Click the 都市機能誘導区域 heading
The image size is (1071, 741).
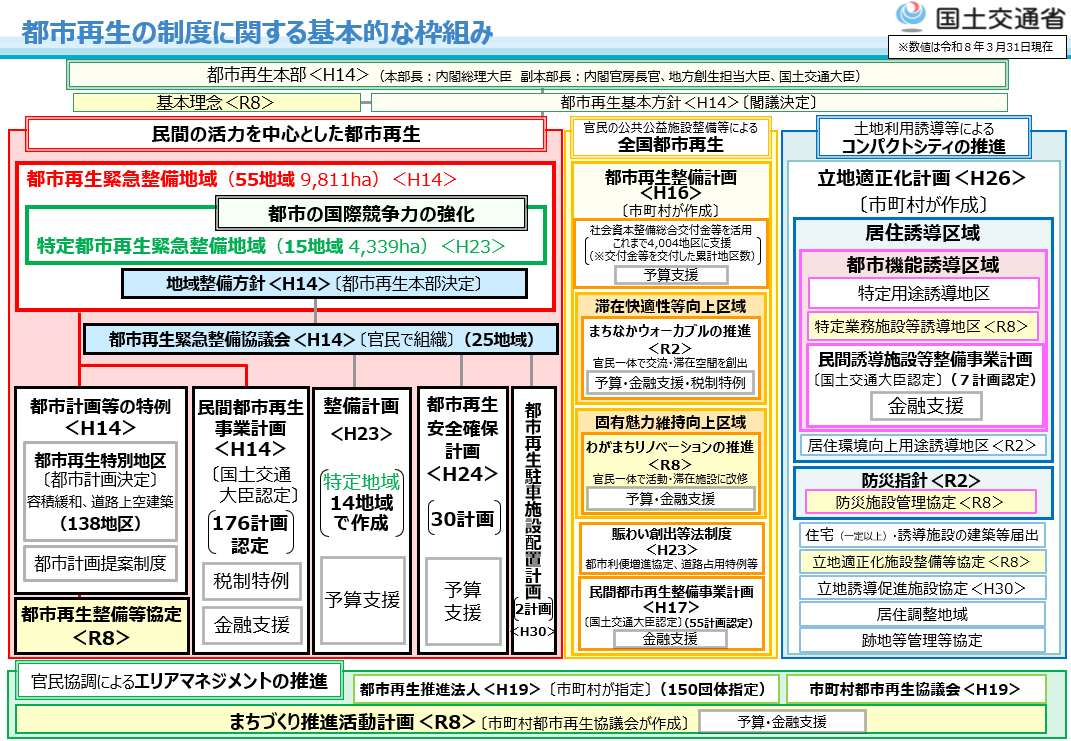(x=922, y=265)
